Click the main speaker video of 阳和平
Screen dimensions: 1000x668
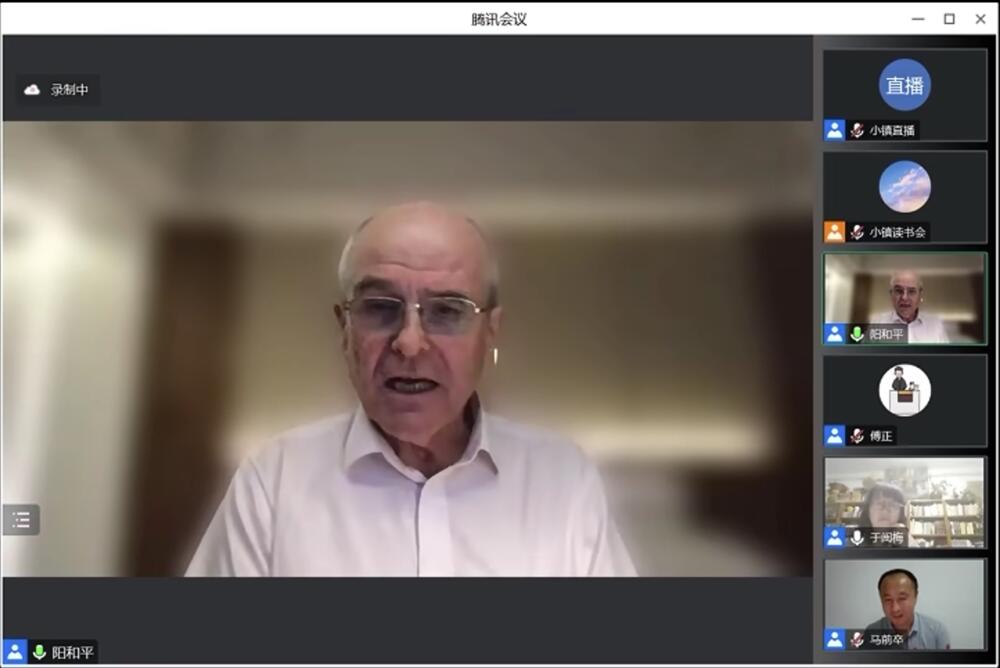408,349
